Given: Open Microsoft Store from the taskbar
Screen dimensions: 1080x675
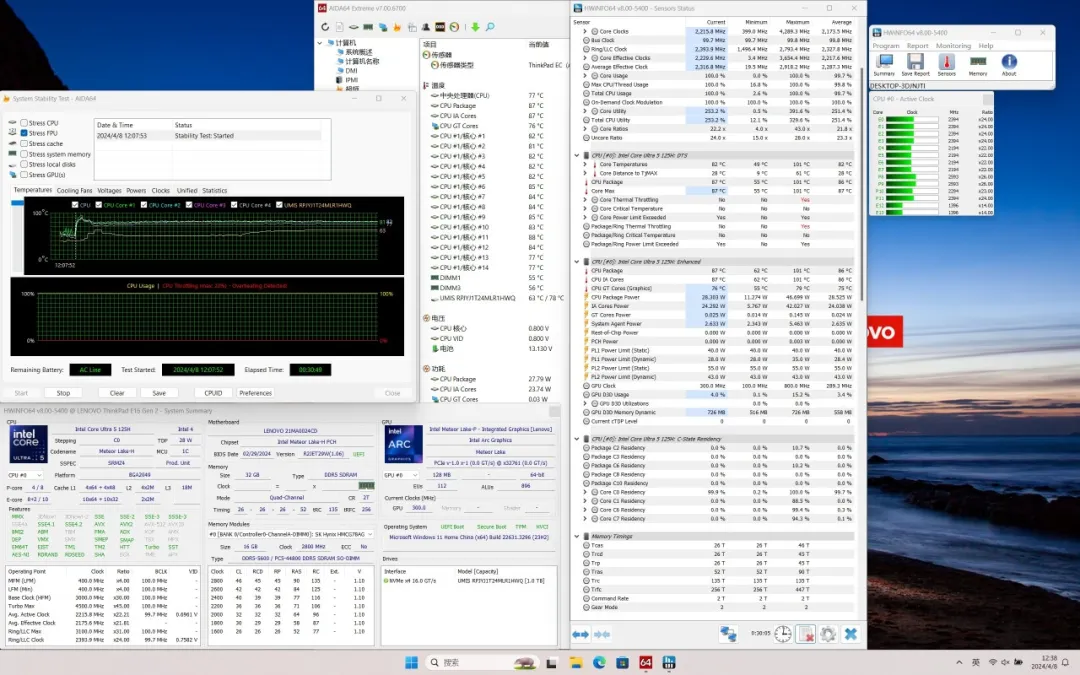Looking at the screenshot, I should tap(623, 663).
